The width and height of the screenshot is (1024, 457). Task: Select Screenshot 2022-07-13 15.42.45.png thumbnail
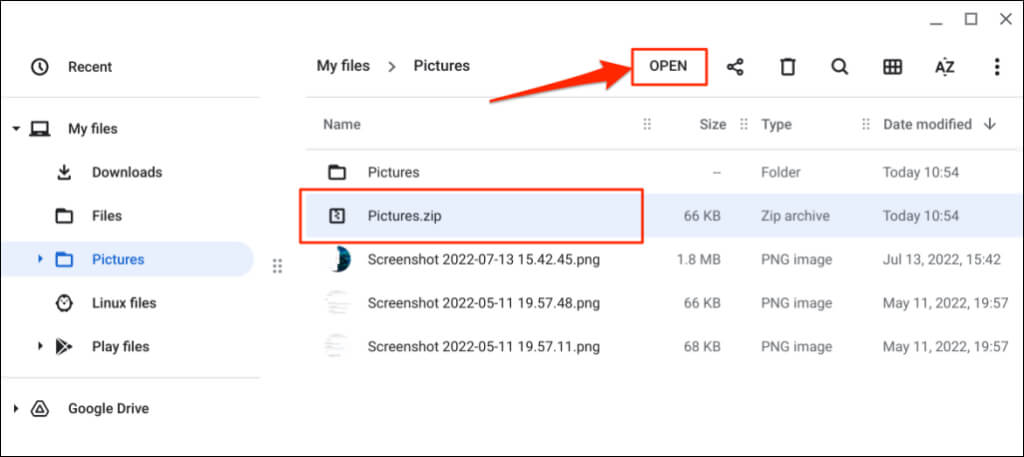point(338,260)
